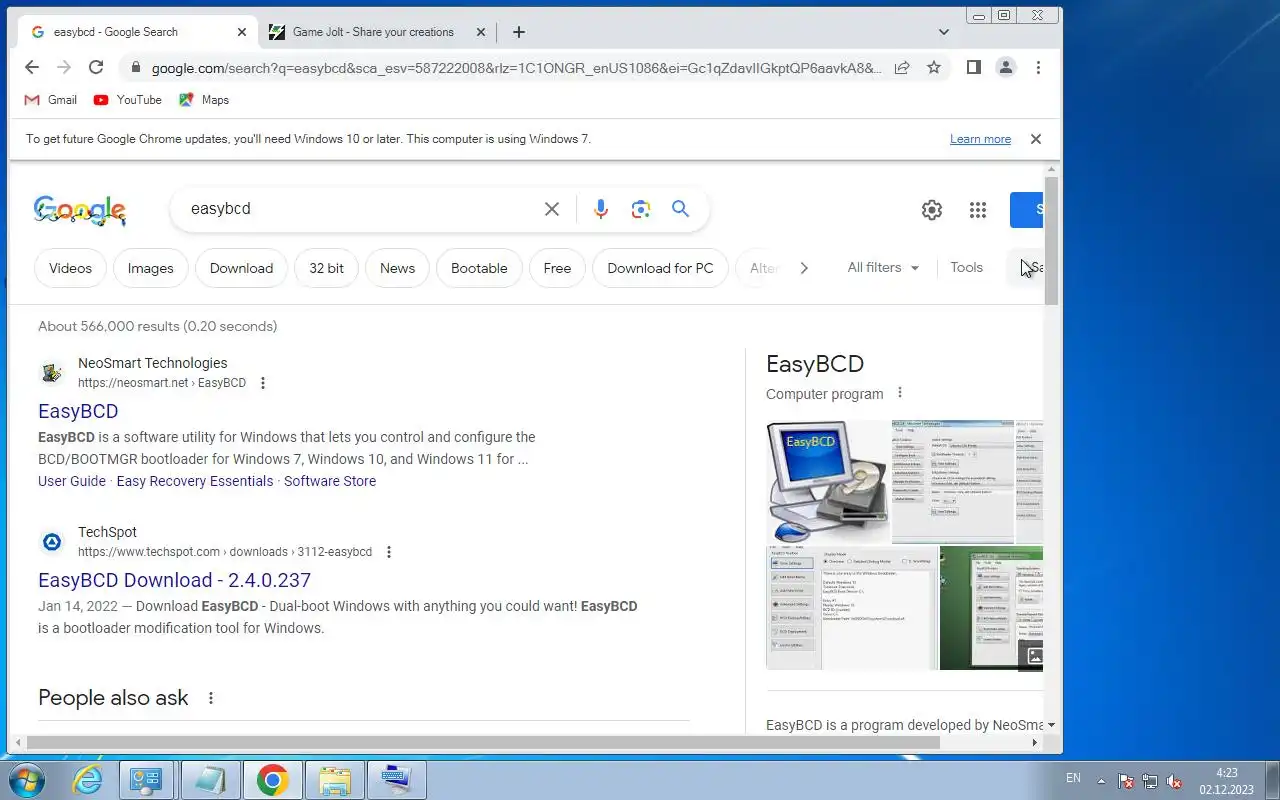Screen dimensions: 1280x800
Task: Open TechSpot result options menu
Action: coord(389,552)
